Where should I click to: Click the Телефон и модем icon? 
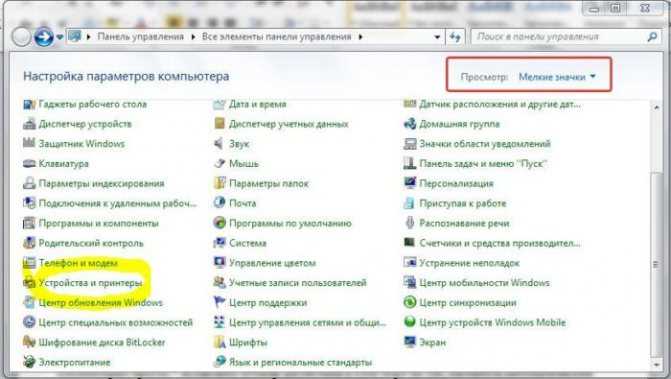(x=29, y=263)
